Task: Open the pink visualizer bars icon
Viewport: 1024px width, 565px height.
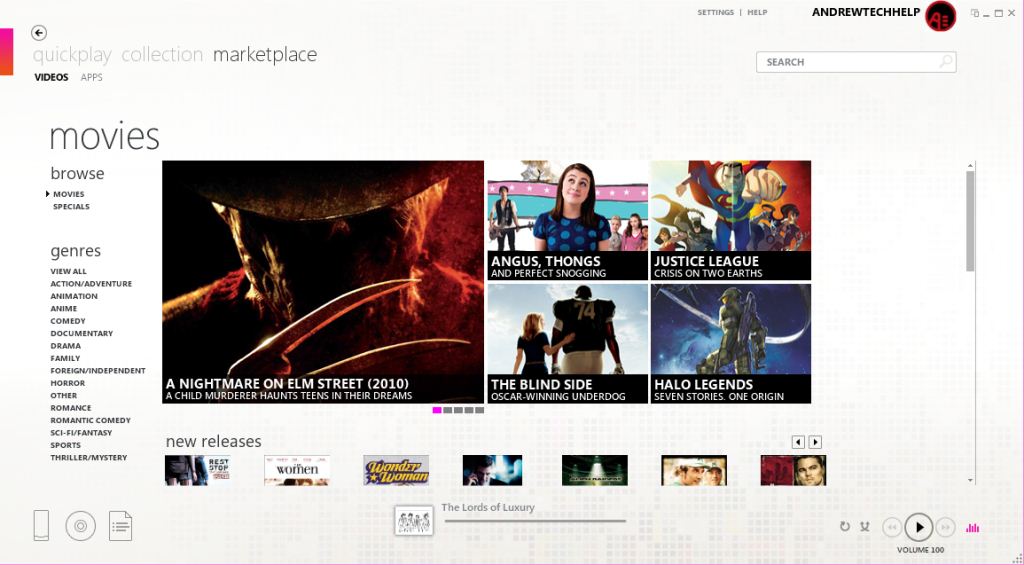Action: click(x=972, y=527)
